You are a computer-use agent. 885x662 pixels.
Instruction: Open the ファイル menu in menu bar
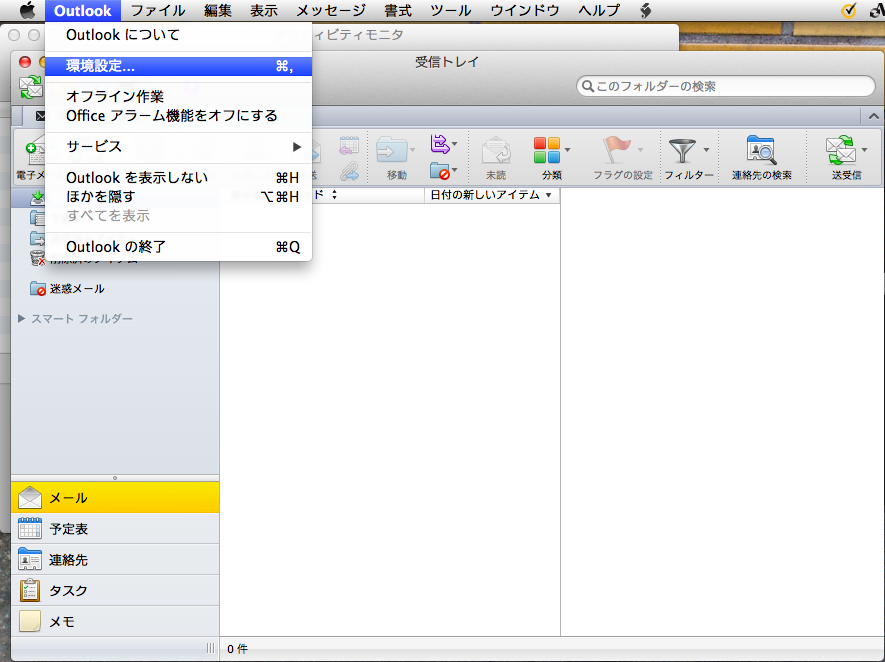pyautogui.click(x=157, y=11)
